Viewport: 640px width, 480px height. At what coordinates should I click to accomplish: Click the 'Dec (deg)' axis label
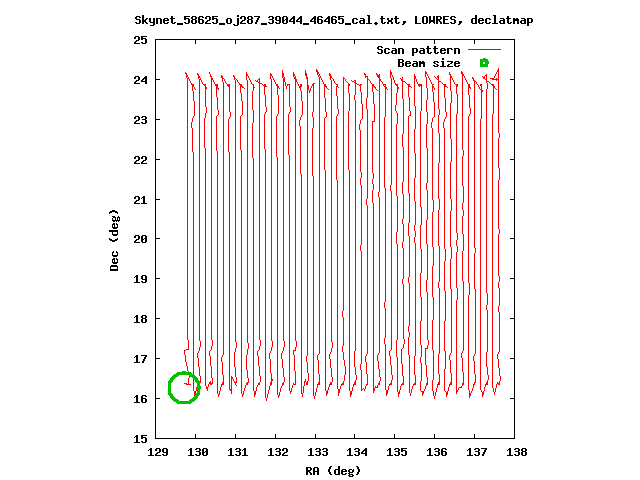[114, 240]
